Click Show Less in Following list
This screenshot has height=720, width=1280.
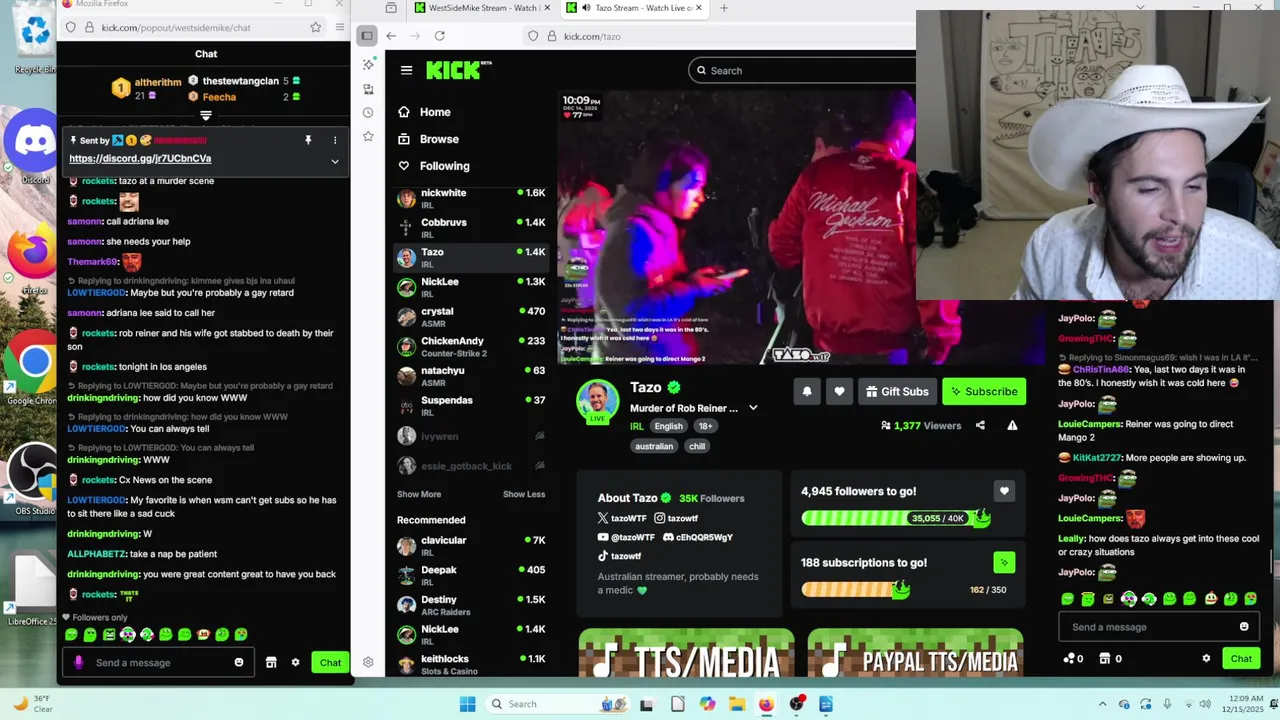[x=524, y=494]
